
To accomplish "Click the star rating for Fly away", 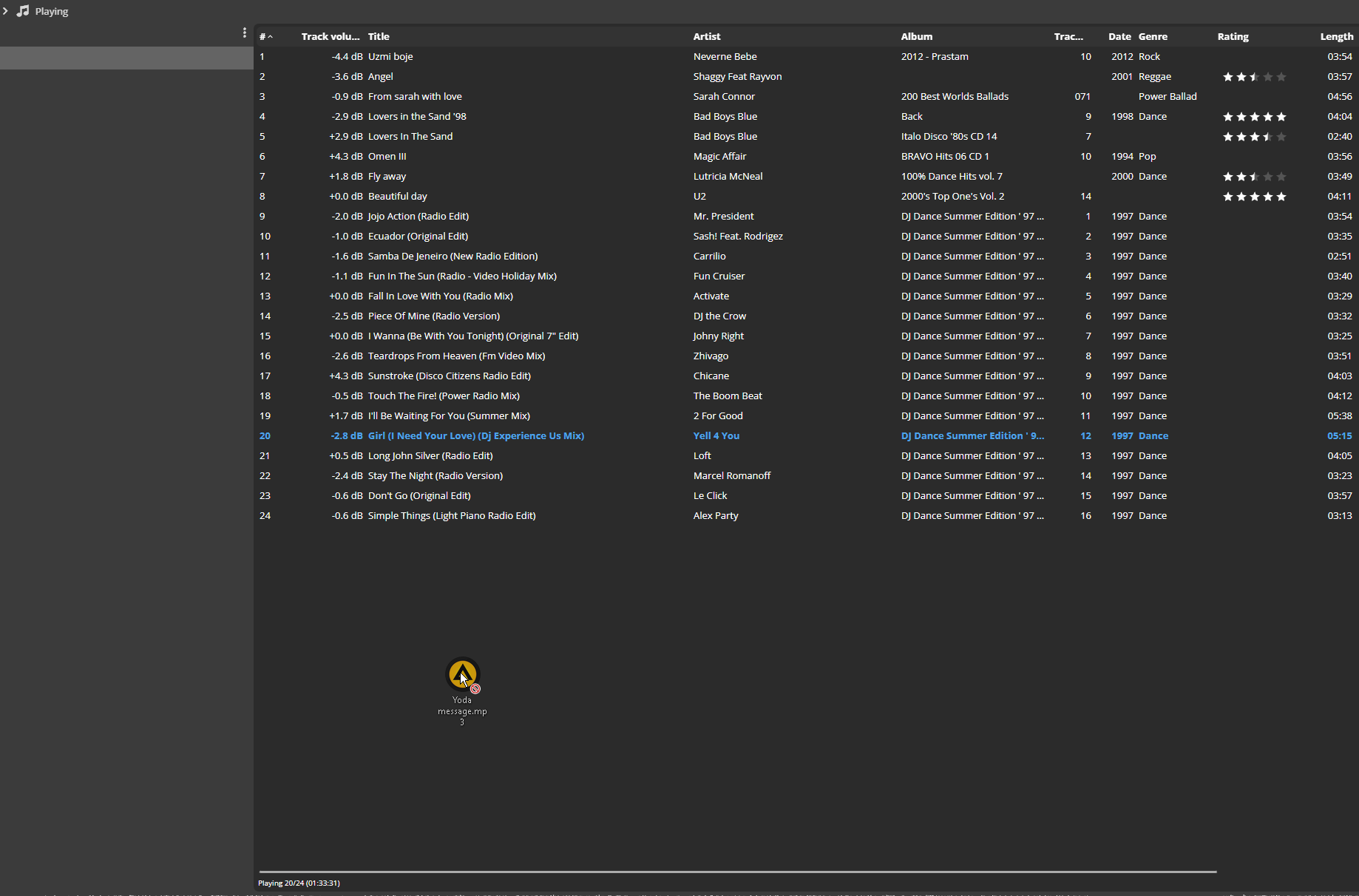I will tap(1254, 177).
